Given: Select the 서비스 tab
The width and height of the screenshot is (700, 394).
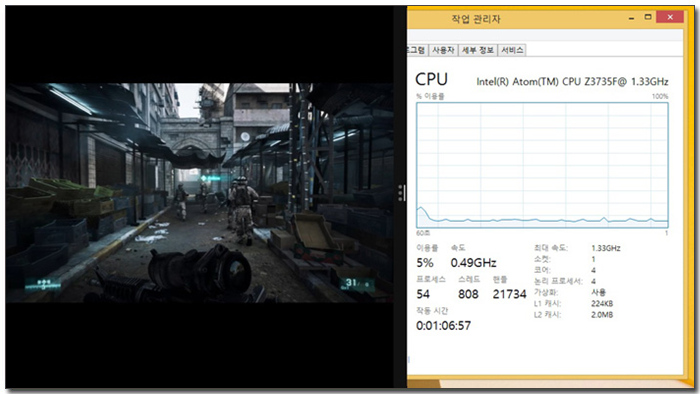Looking at the screenshot, I should (x=512, y=50).
